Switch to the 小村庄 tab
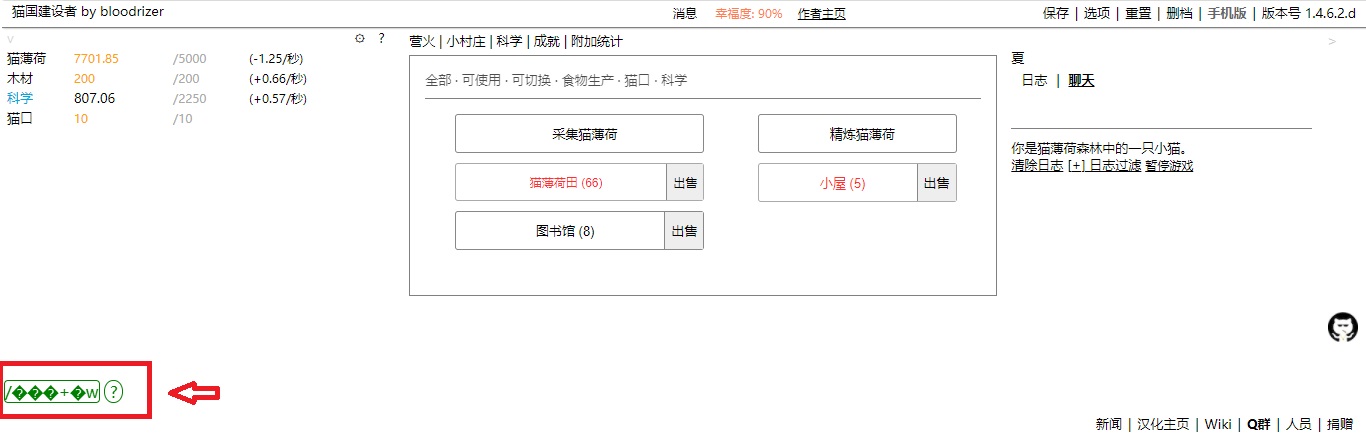The height and width of the screenshot is (444, 1366). [x=468, y=42]
